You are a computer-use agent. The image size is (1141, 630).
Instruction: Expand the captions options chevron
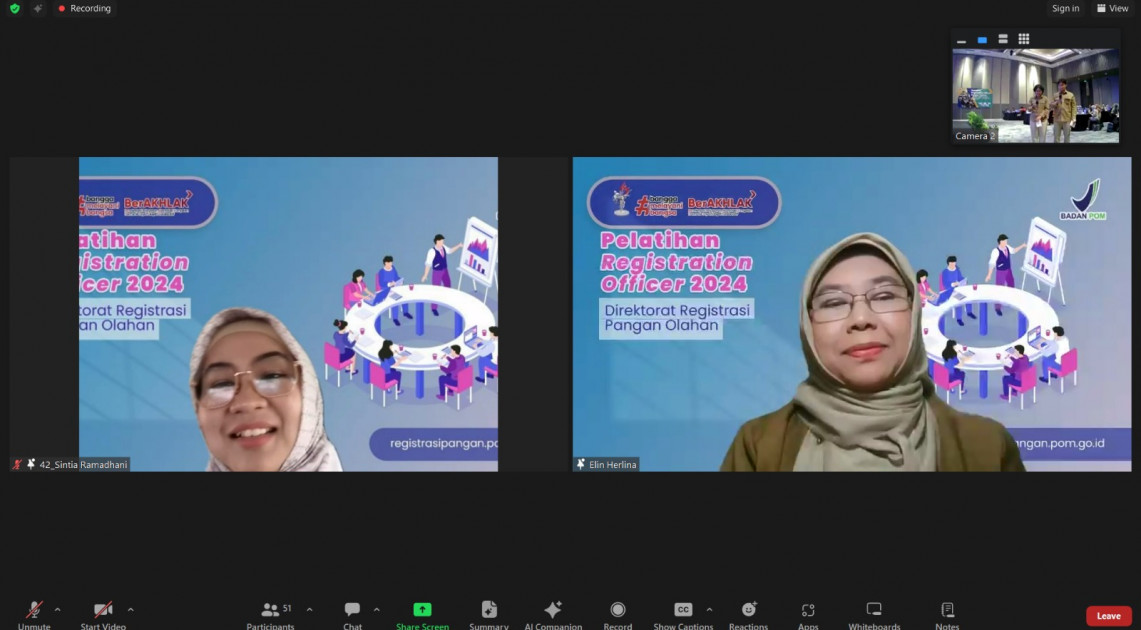coord(708,608)
